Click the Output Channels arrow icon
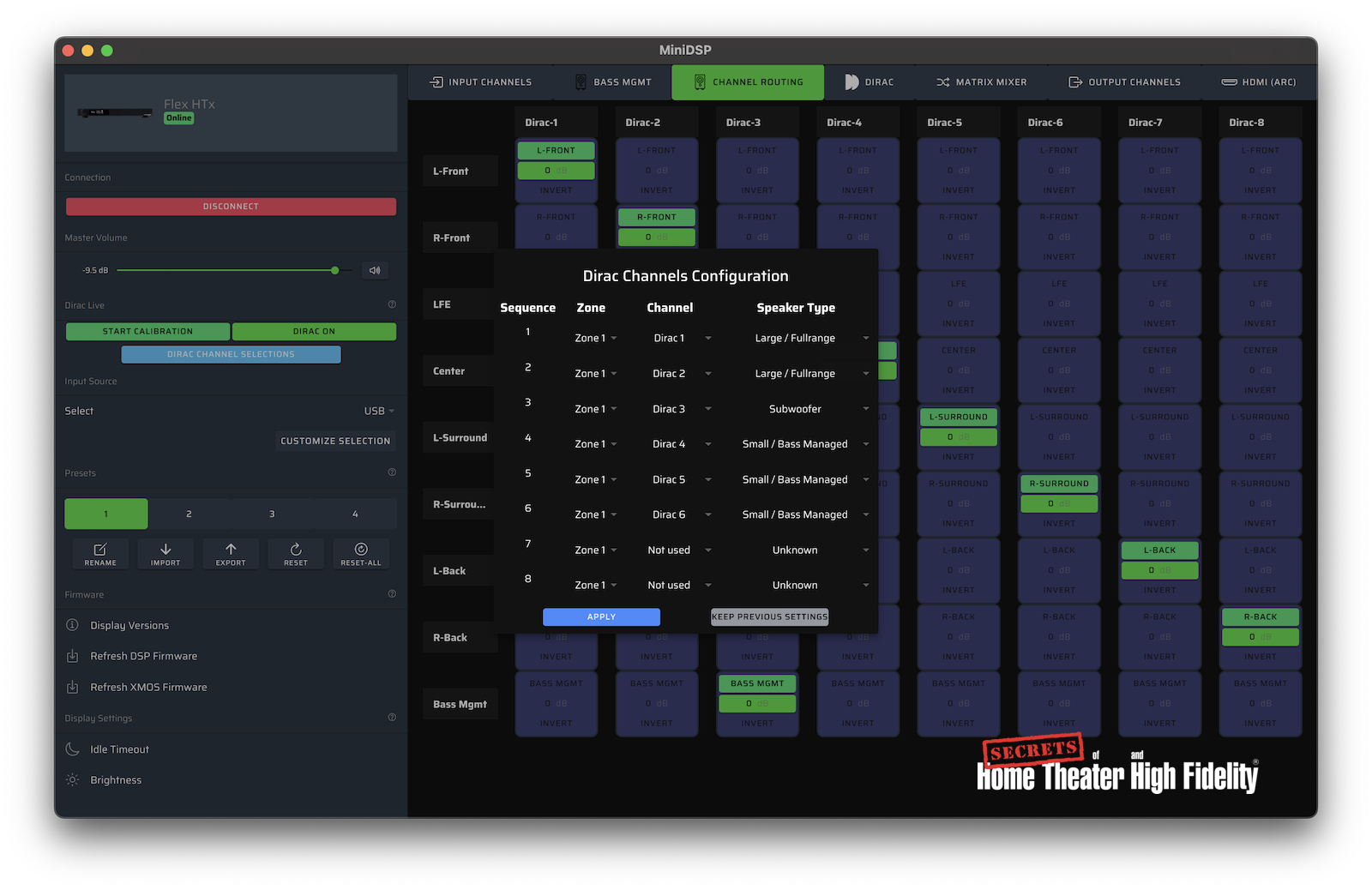This screenshot has width=1372, height=890. 1075,82
